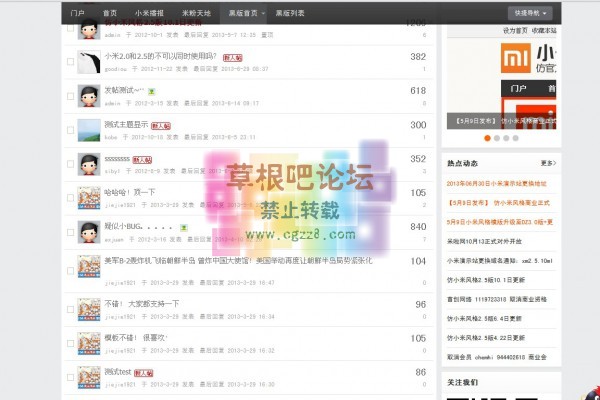Click avatar beside 不错!大家都支持一下 thread

coord(89,309)
